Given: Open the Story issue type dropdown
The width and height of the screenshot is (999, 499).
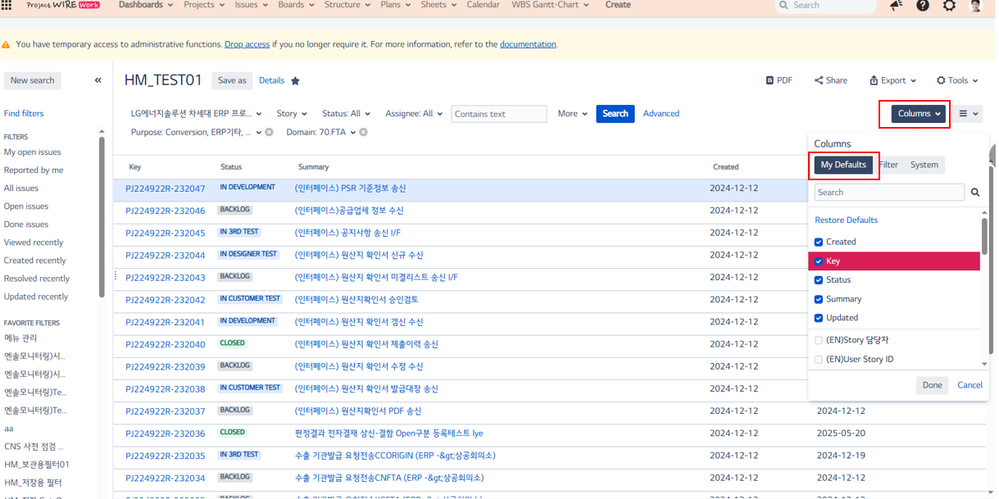Looking at the screenshot, I should click(292, 113).
